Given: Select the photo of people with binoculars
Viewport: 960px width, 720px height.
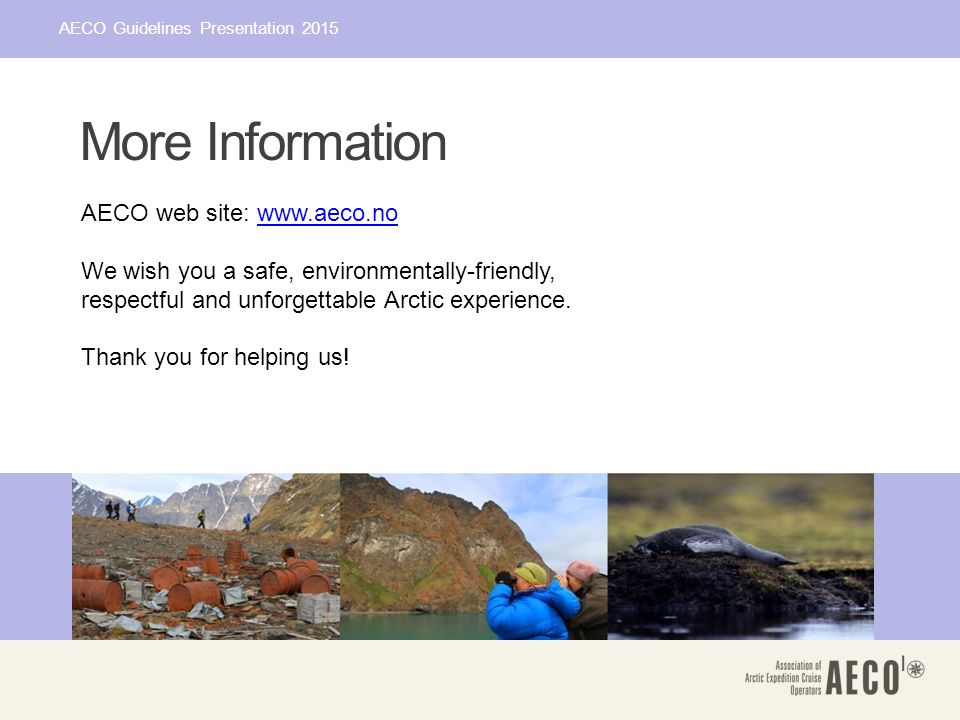Looking at the screenshot, I should (473, 557).
